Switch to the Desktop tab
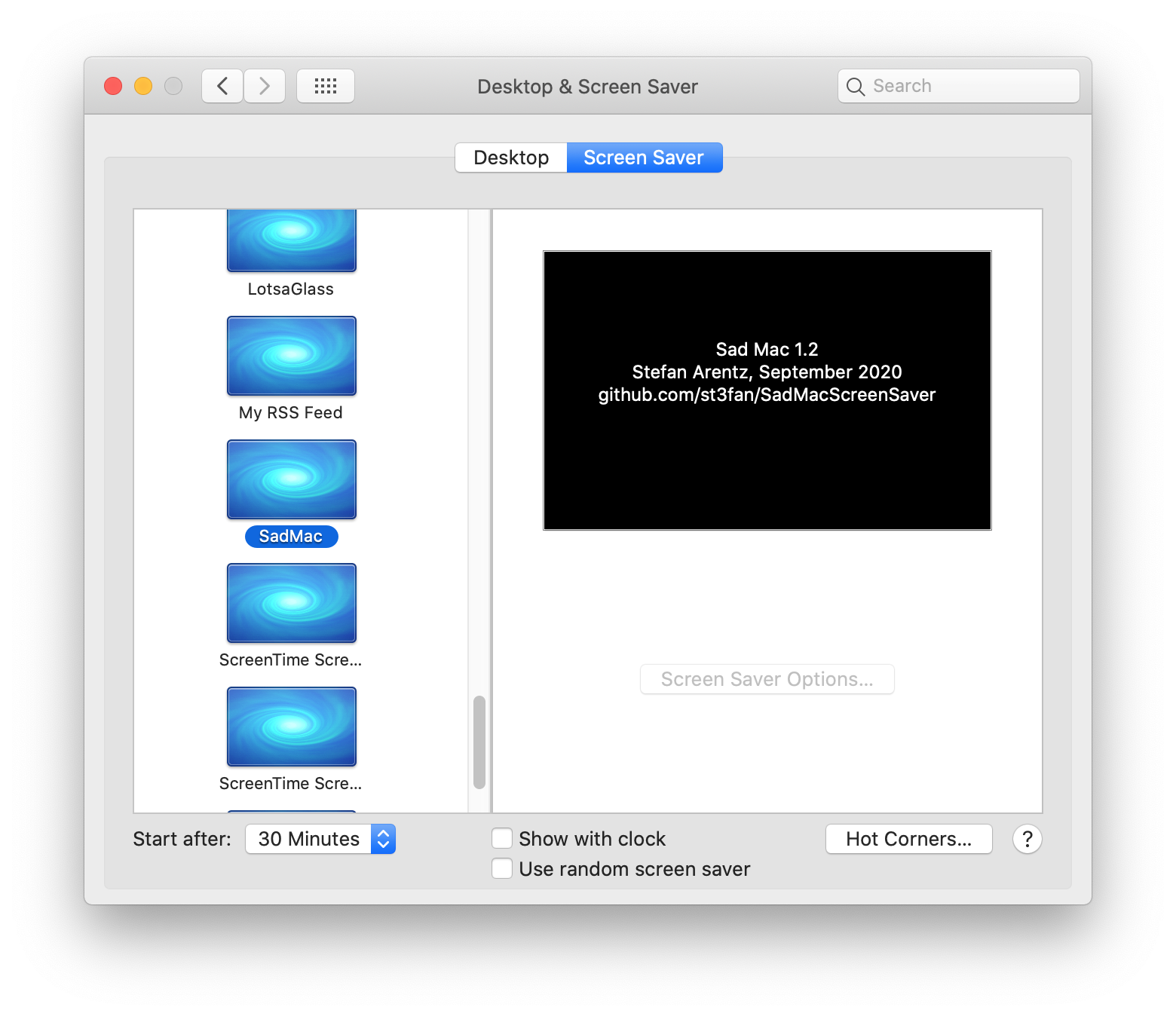Screen dimensions: 1176x1016 tap(511, 158)
